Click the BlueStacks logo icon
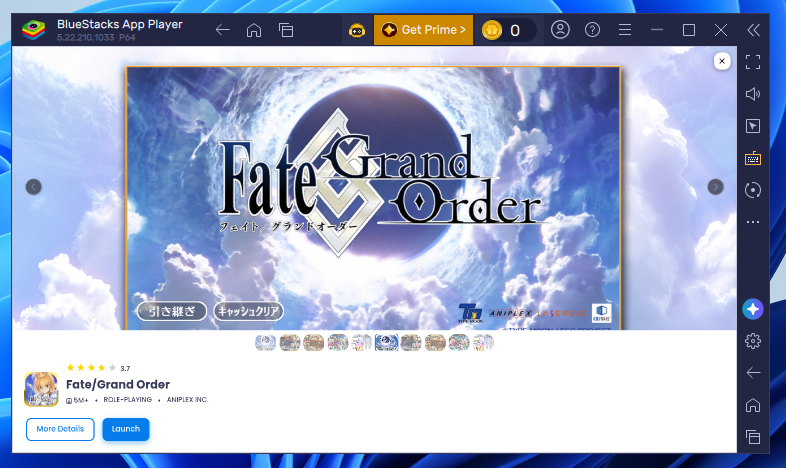Viewport: 786px width, 468px height. pos(34,30)
